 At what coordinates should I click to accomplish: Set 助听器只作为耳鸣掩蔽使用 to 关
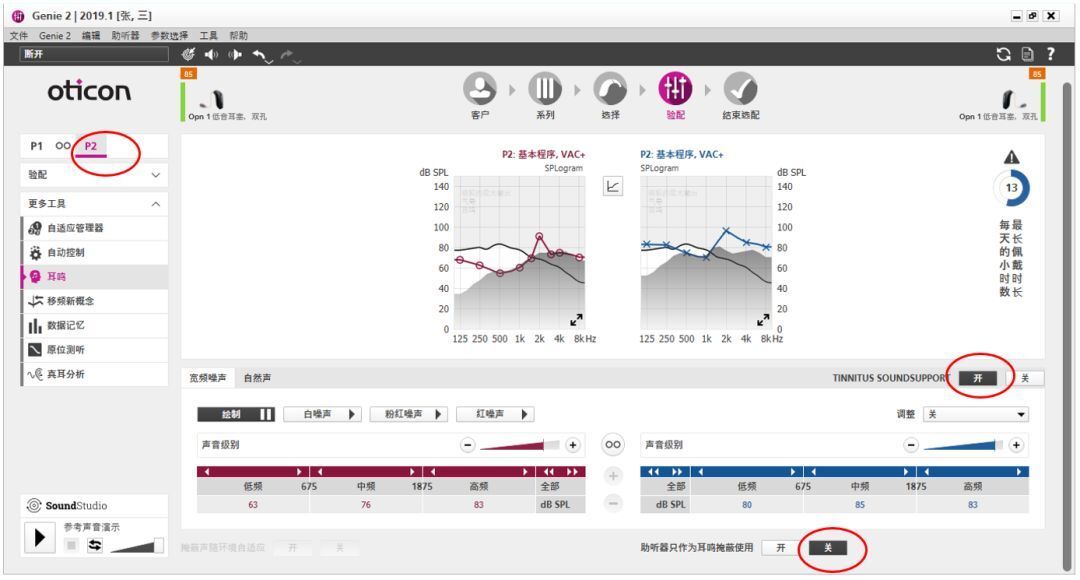point(828,548)
